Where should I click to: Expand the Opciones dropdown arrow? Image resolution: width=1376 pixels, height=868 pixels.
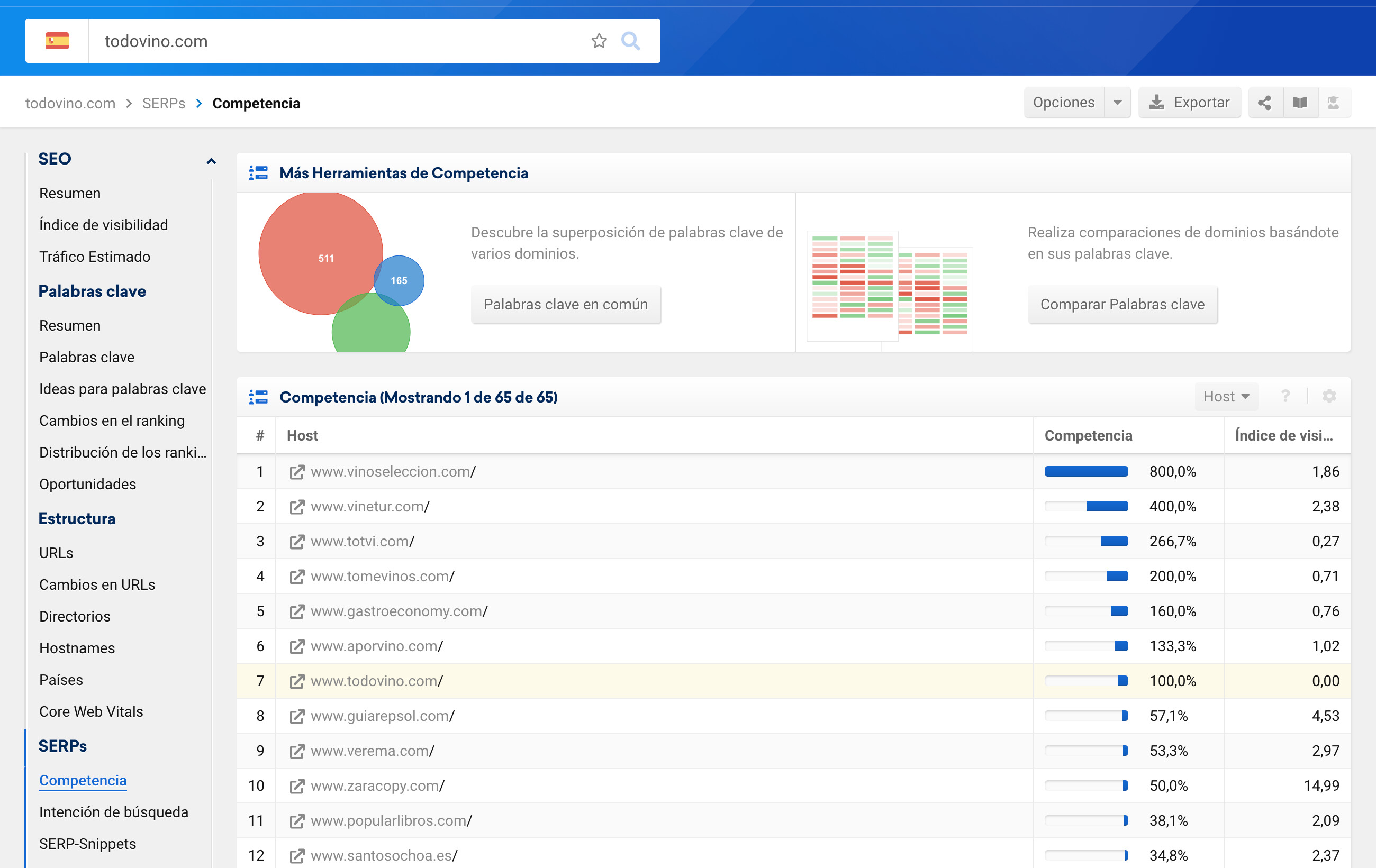pos(1117,103)
